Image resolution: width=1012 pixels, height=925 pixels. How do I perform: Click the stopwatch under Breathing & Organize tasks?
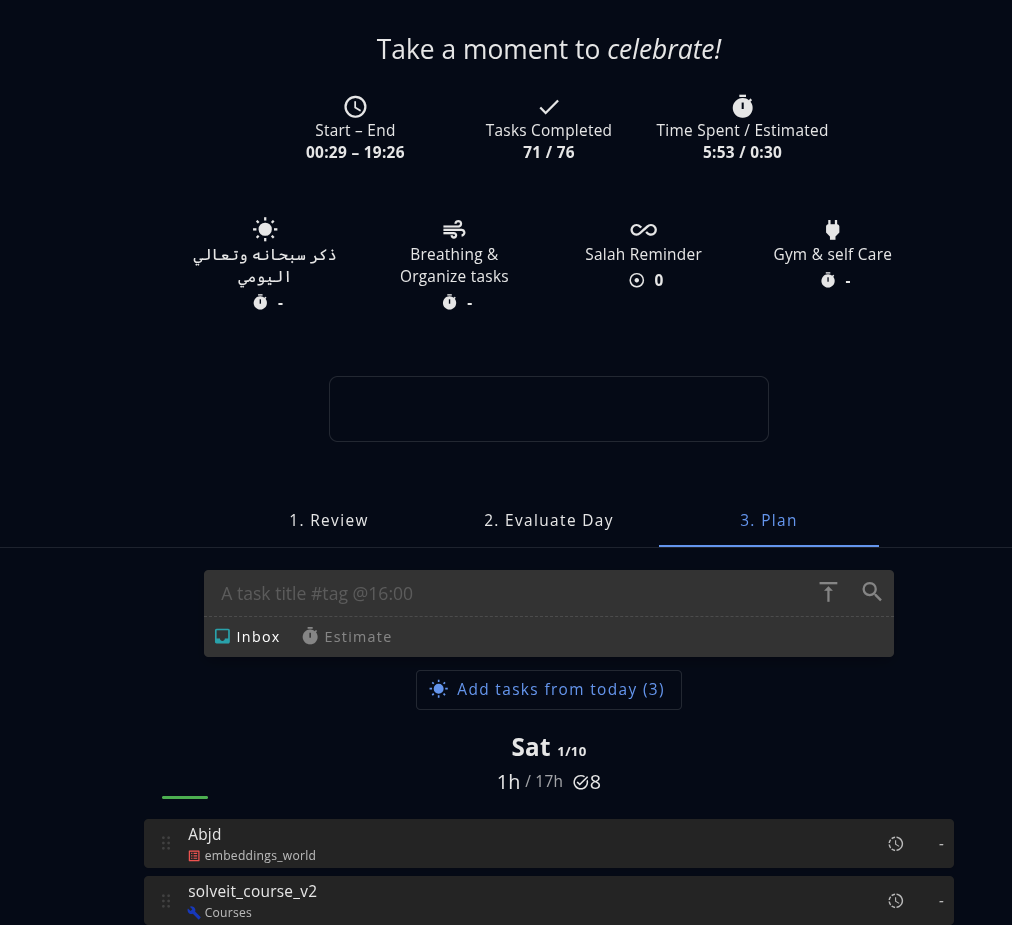click(449, 302)
